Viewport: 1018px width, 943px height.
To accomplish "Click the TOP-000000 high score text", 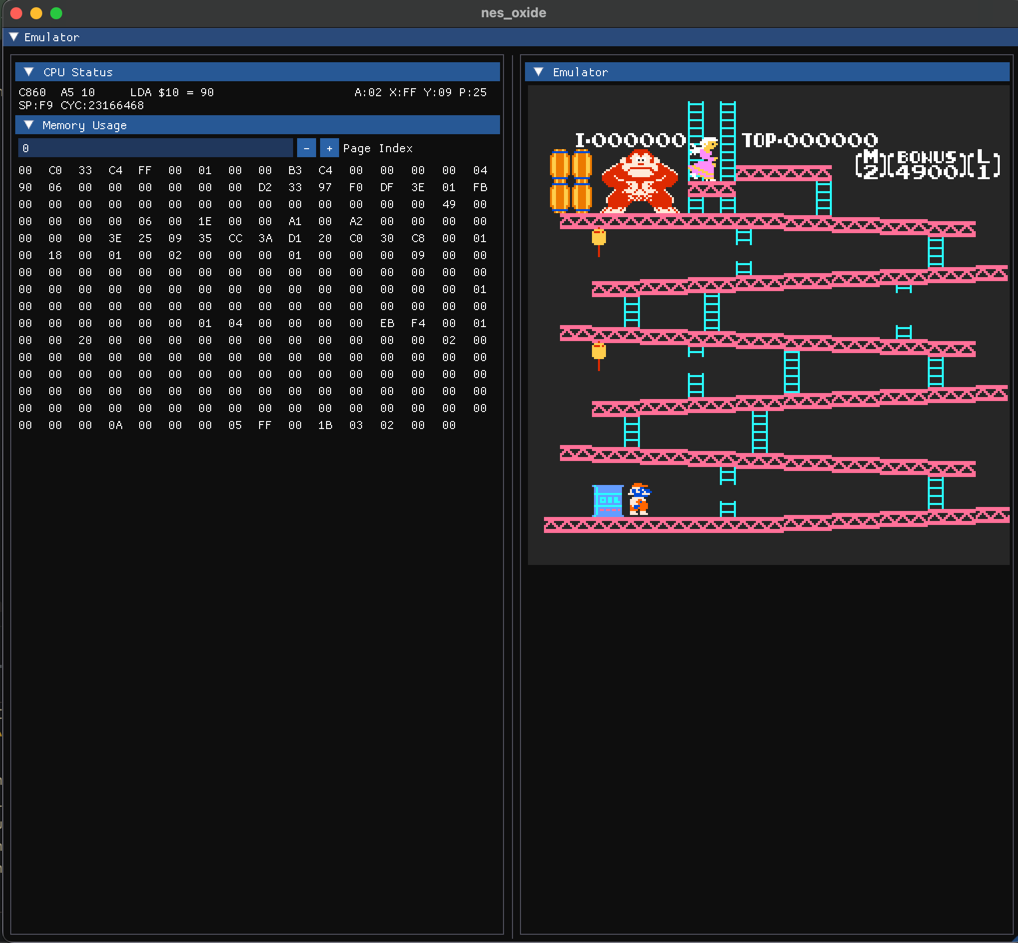I will coord(810,140).
